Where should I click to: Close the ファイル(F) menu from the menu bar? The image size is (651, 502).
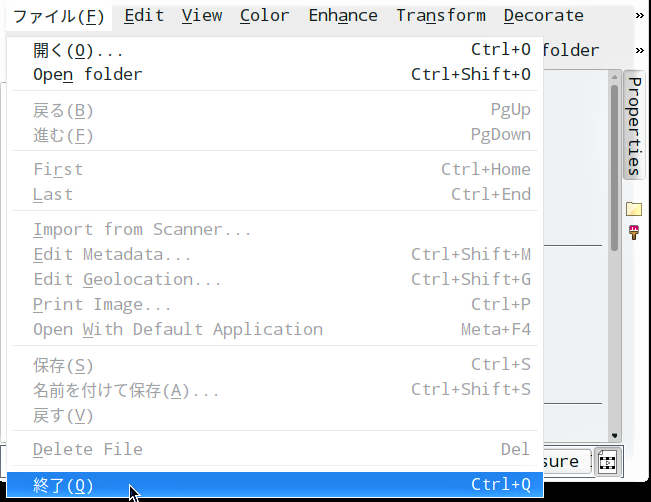pos(59,17)
